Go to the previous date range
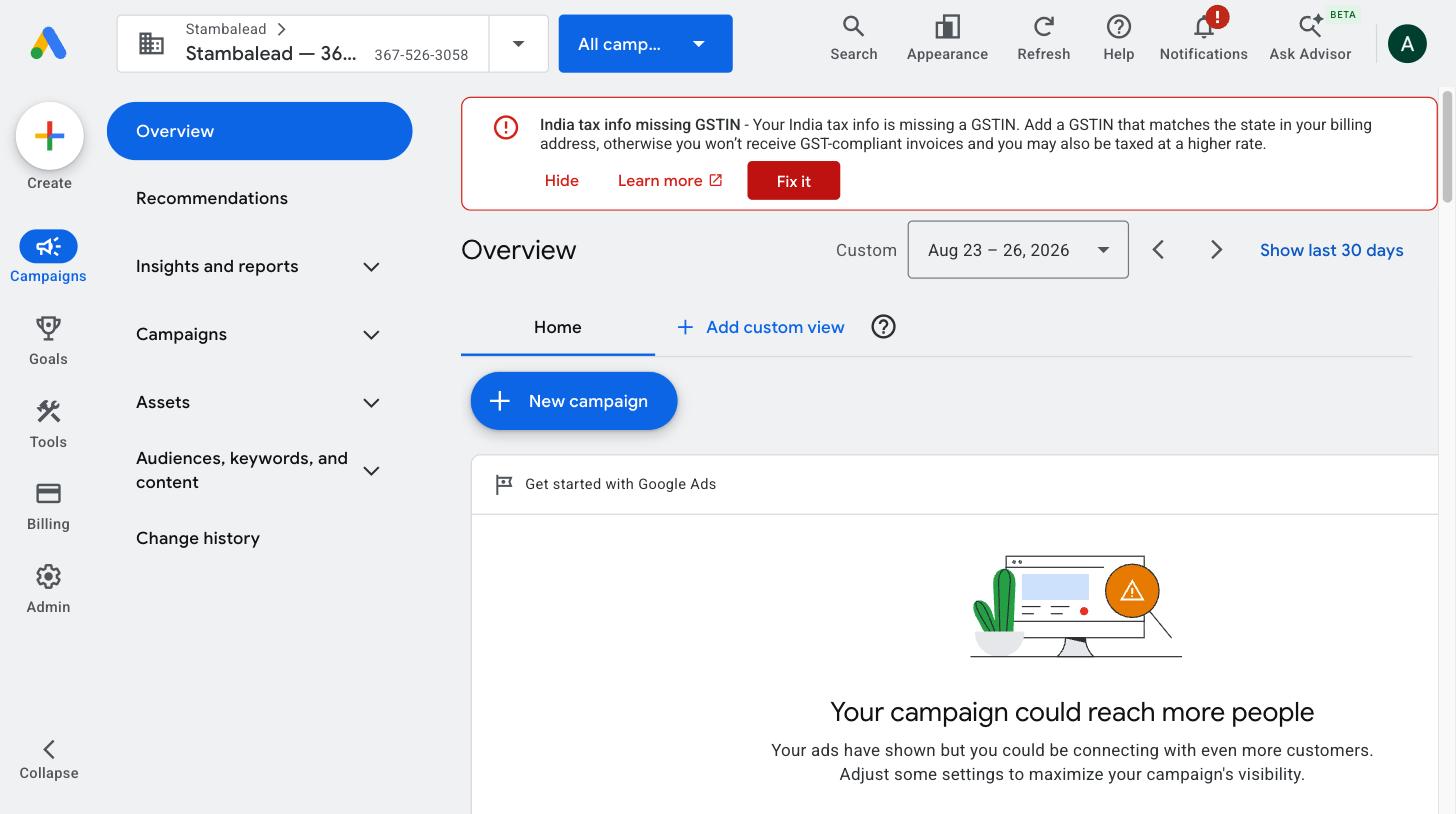This screenshot has height=814, width=1456. (1158, 250)
